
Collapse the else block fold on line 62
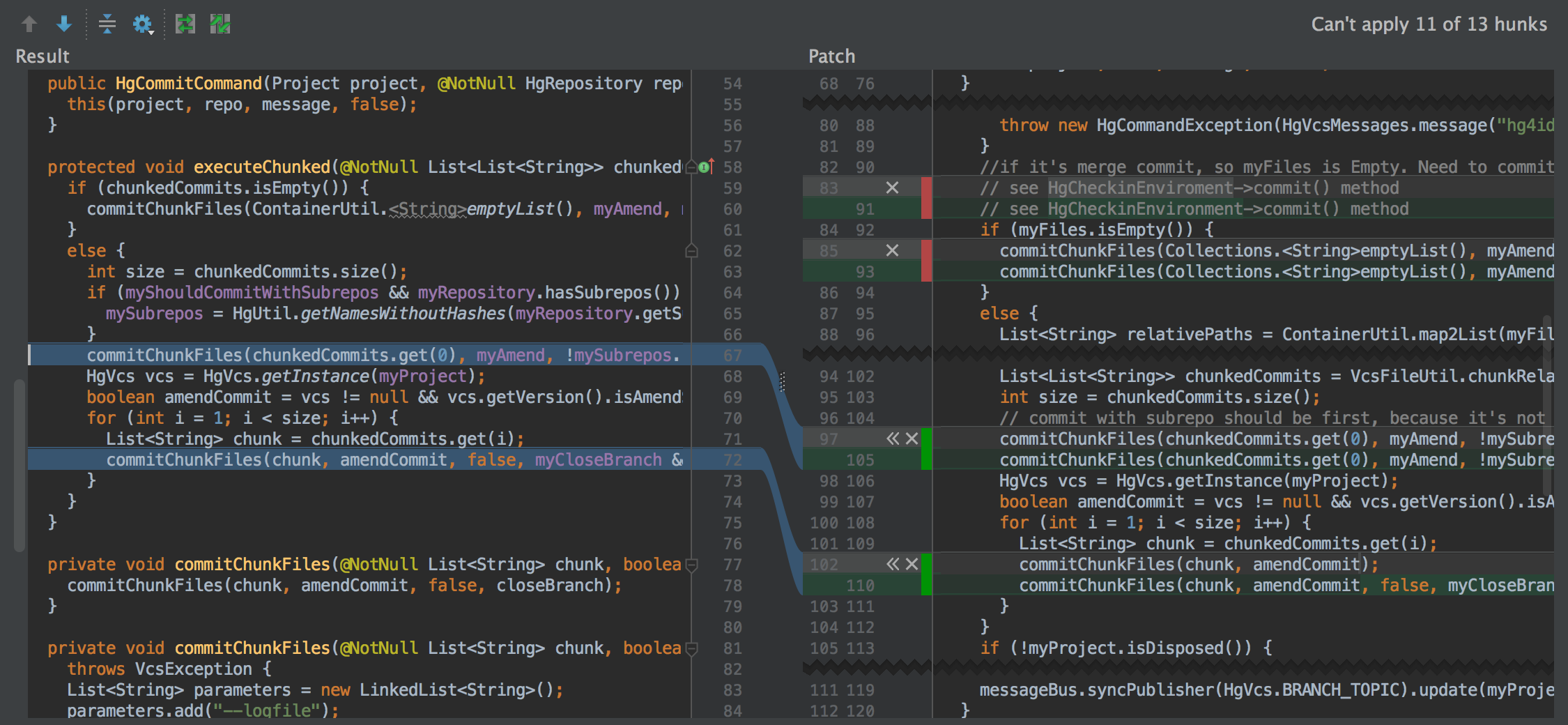click(x=691, y=251)
